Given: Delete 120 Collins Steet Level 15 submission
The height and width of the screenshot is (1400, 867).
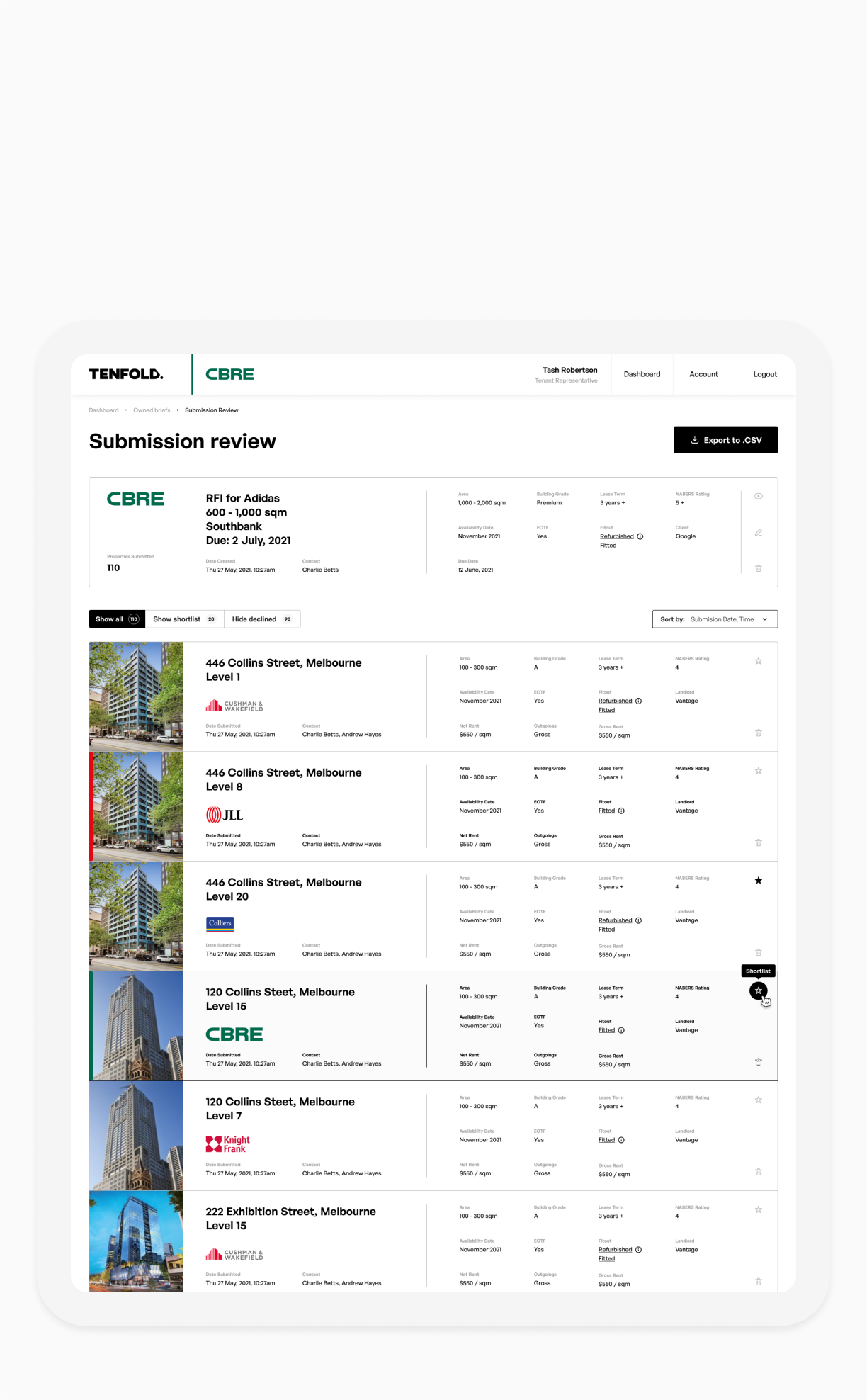Looking at the screenshot, I should (759, 1061).
